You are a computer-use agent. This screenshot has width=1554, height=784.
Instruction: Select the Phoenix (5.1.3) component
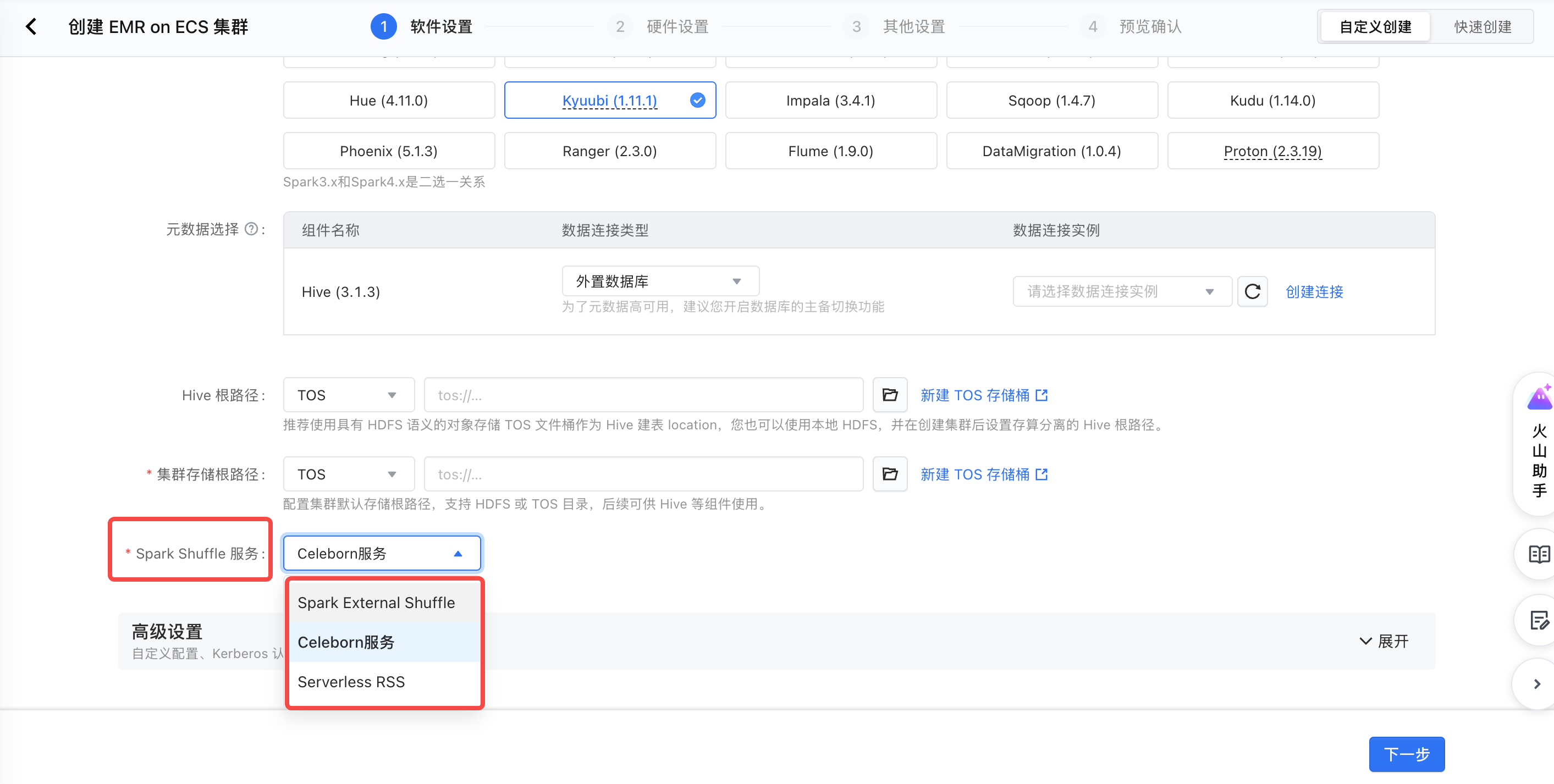(389, 151)
